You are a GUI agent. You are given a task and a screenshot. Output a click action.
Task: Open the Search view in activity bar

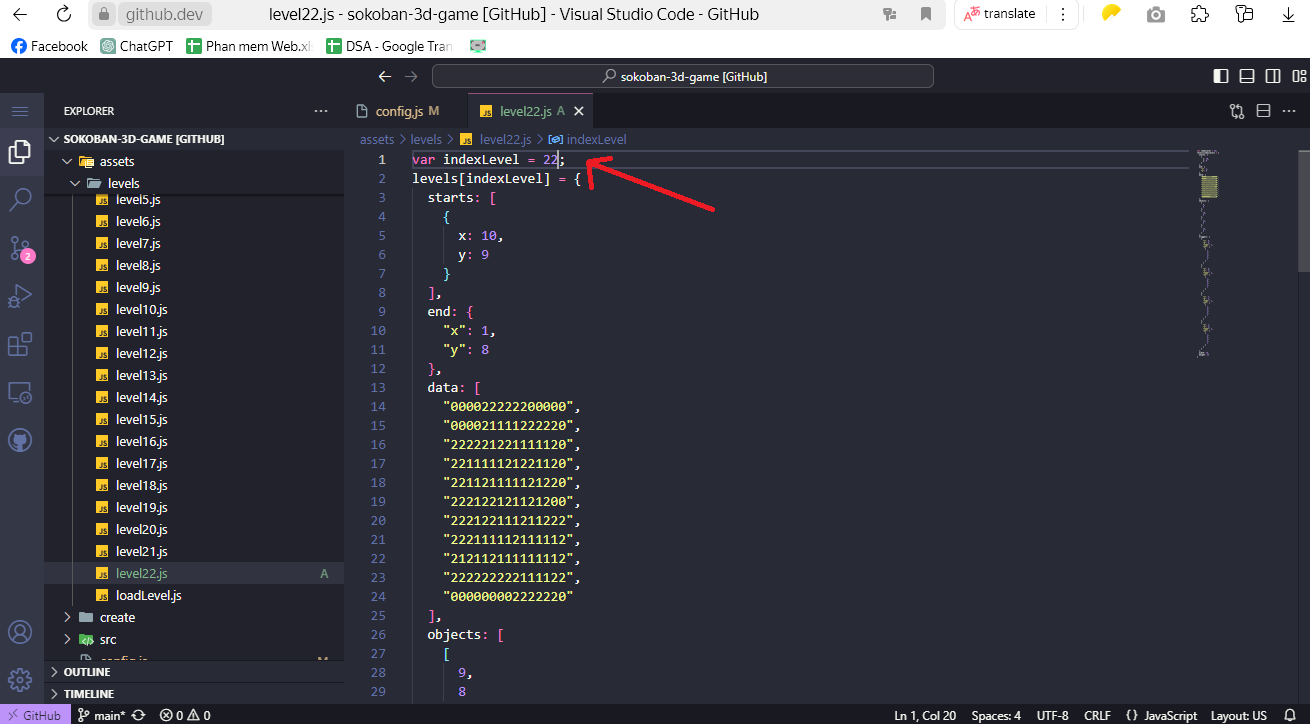coord(20,200)
